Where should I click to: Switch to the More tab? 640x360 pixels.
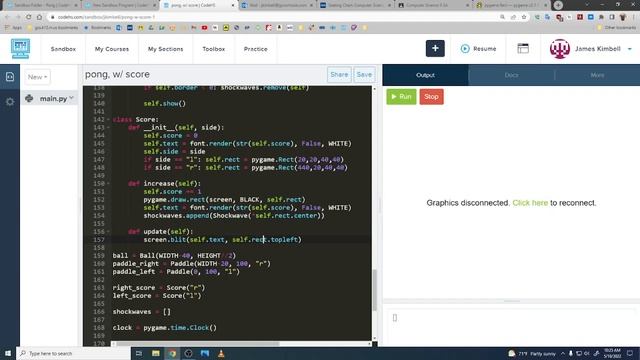coord(597,75)
